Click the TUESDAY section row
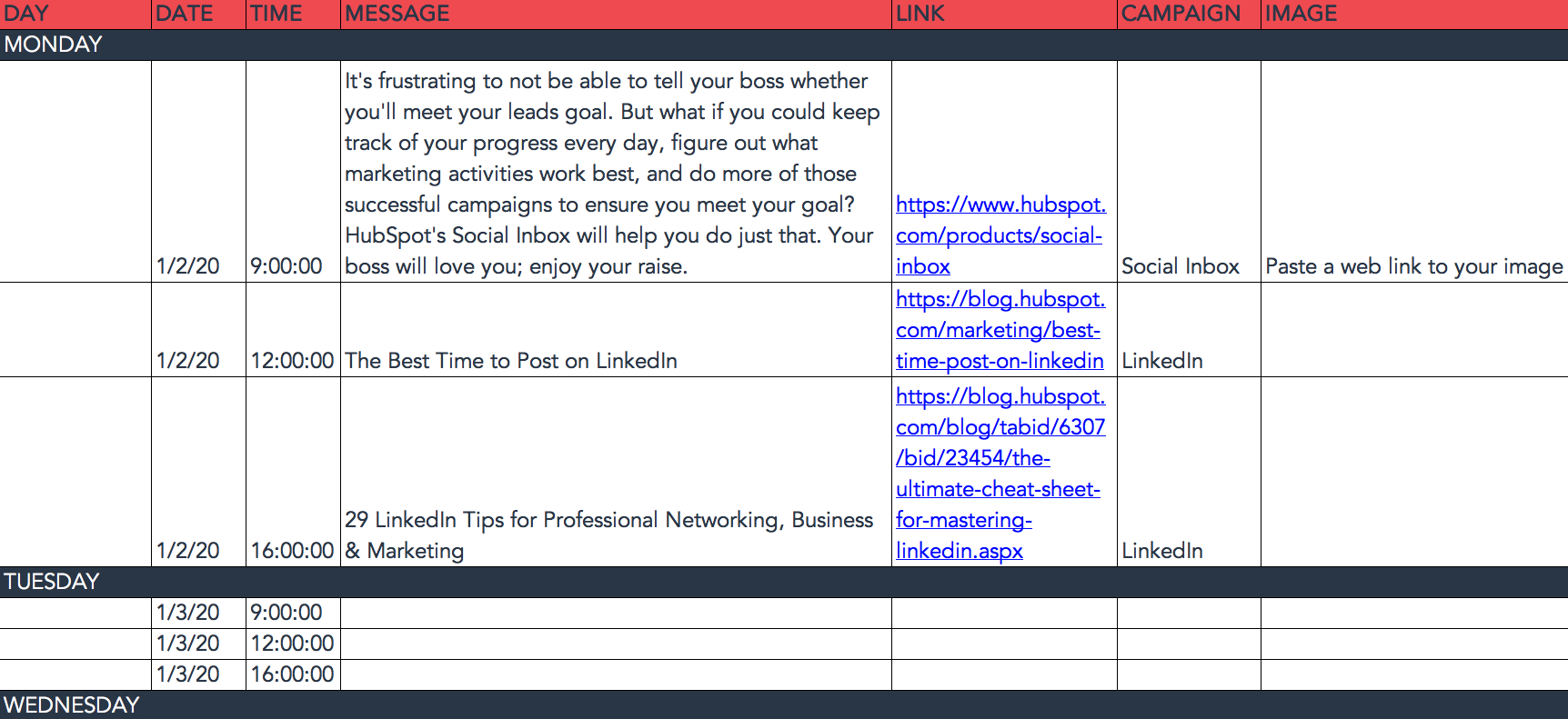The width and height of the screenshot is (1568, 719). pos(784,582)
